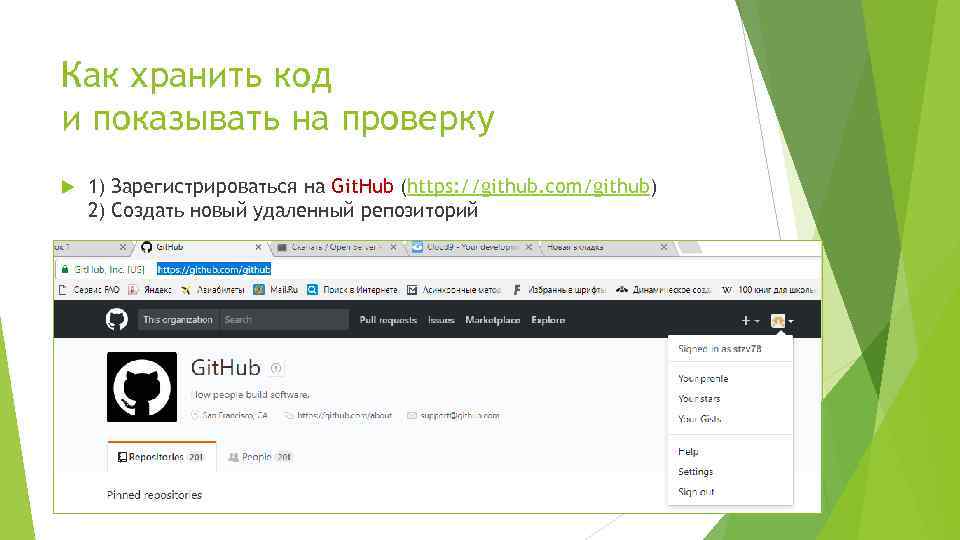Close the GitHub browser tab
Viewport: 960px width, 540px height.
(x=258, y=247)
